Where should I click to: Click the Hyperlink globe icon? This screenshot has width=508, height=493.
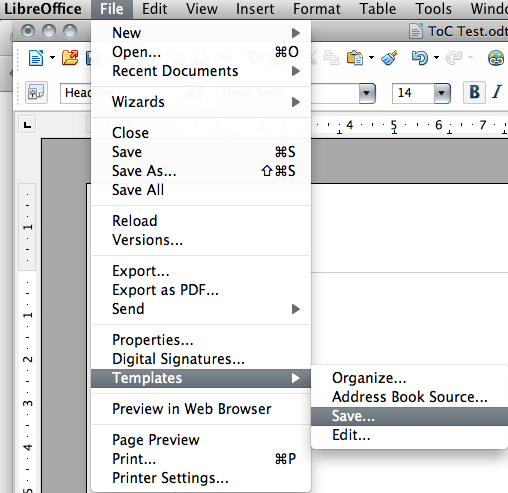tap(496, 58)
